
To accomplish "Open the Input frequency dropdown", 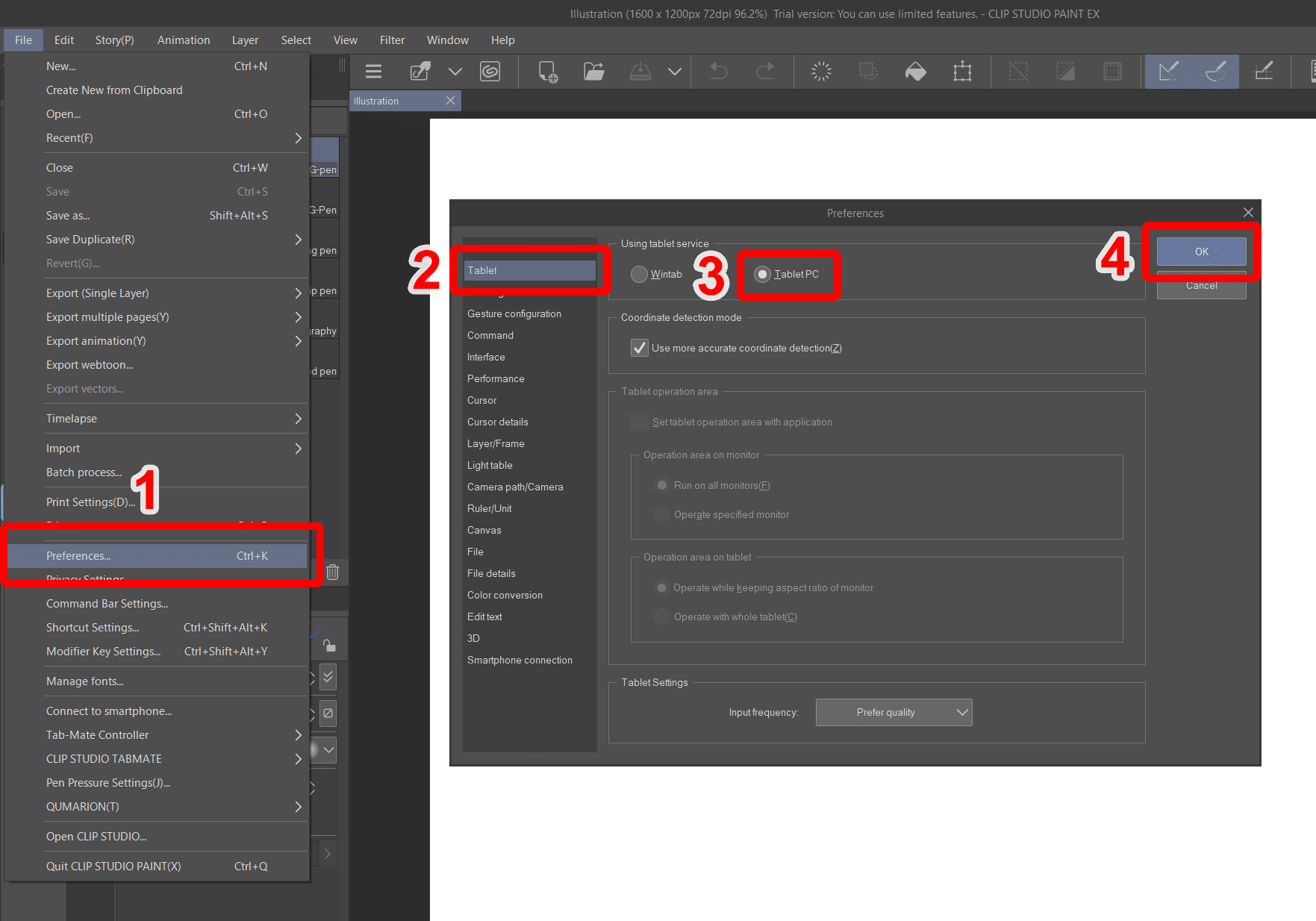I will [894, 712].
